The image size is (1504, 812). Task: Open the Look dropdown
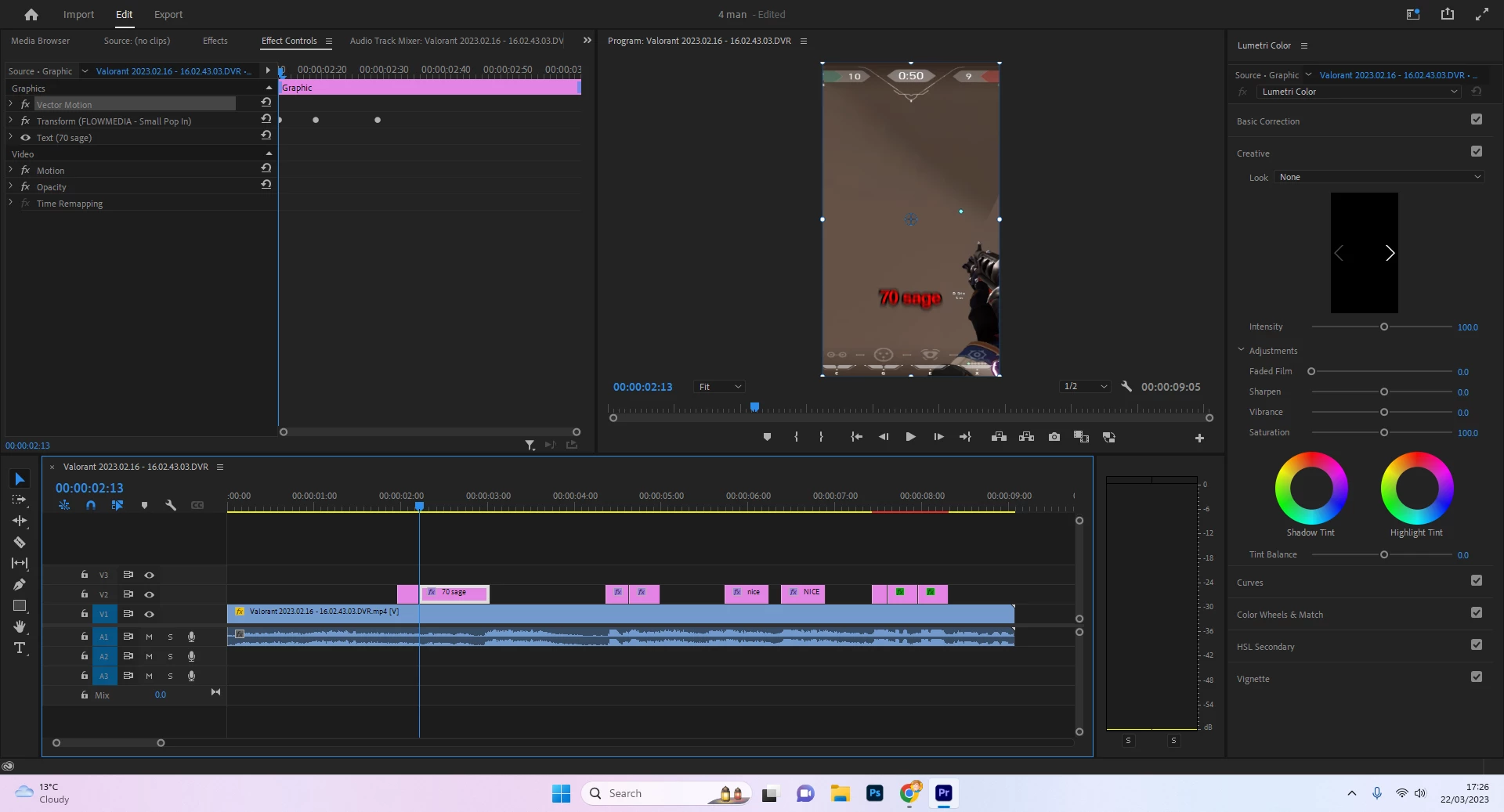coord(1379,177)
